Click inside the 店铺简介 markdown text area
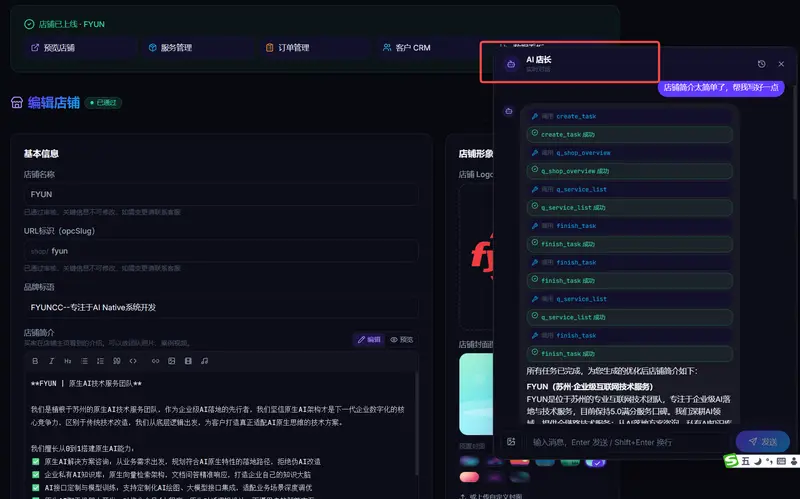800x499 pixels. tap(221, 436)
